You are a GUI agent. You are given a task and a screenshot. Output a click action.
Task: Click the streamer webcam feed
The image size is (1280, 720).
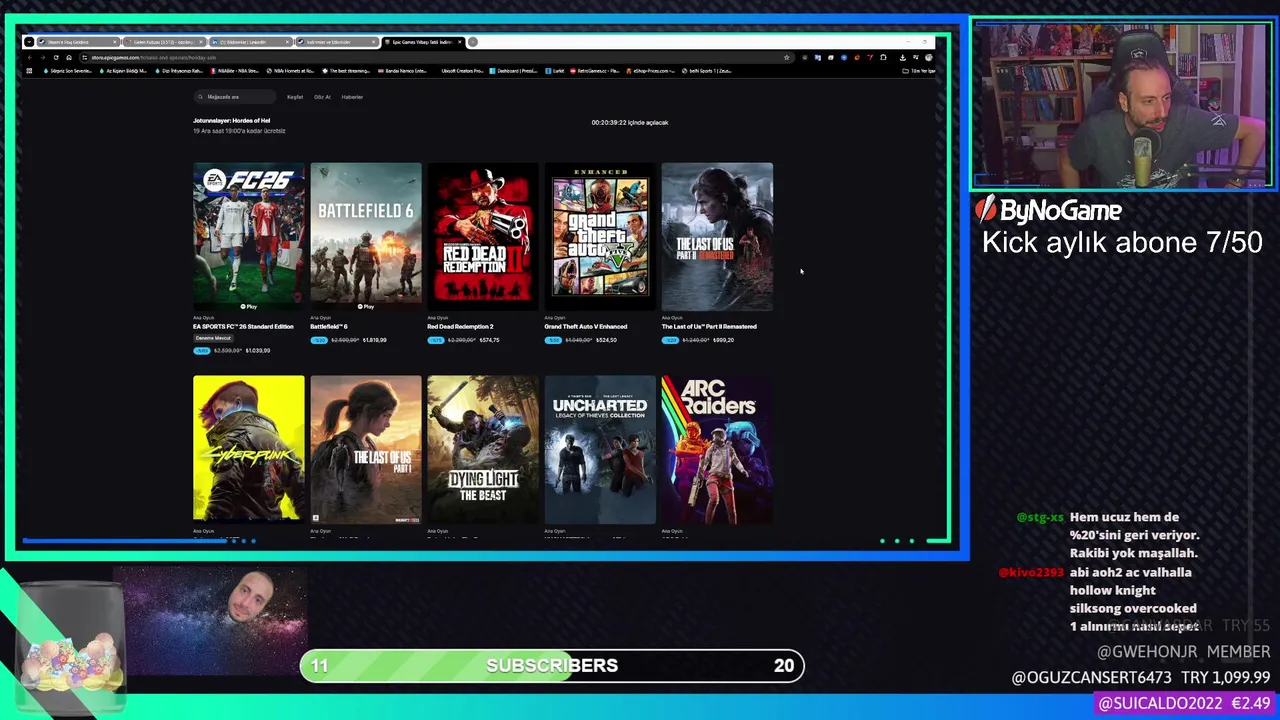point(1123,104)
